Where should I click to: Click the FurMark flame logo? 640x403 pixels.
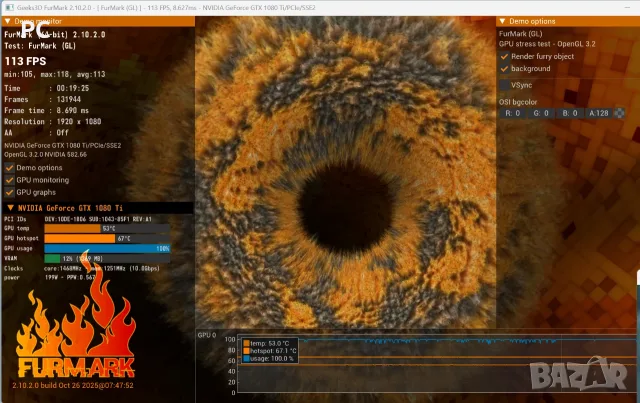(x=76, y=314)
